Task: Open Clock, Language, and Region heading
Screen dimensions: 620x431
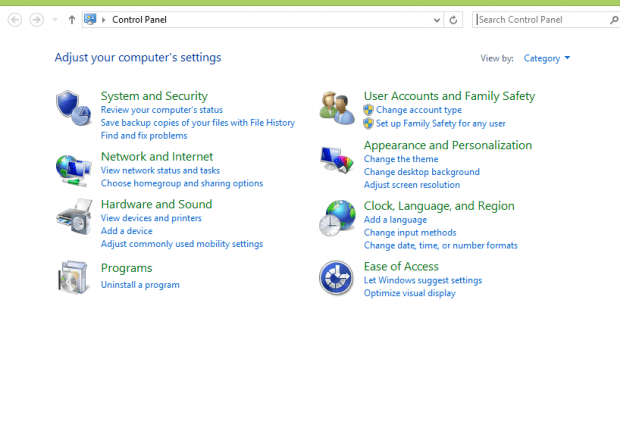Action: click(x=439, y=206)
